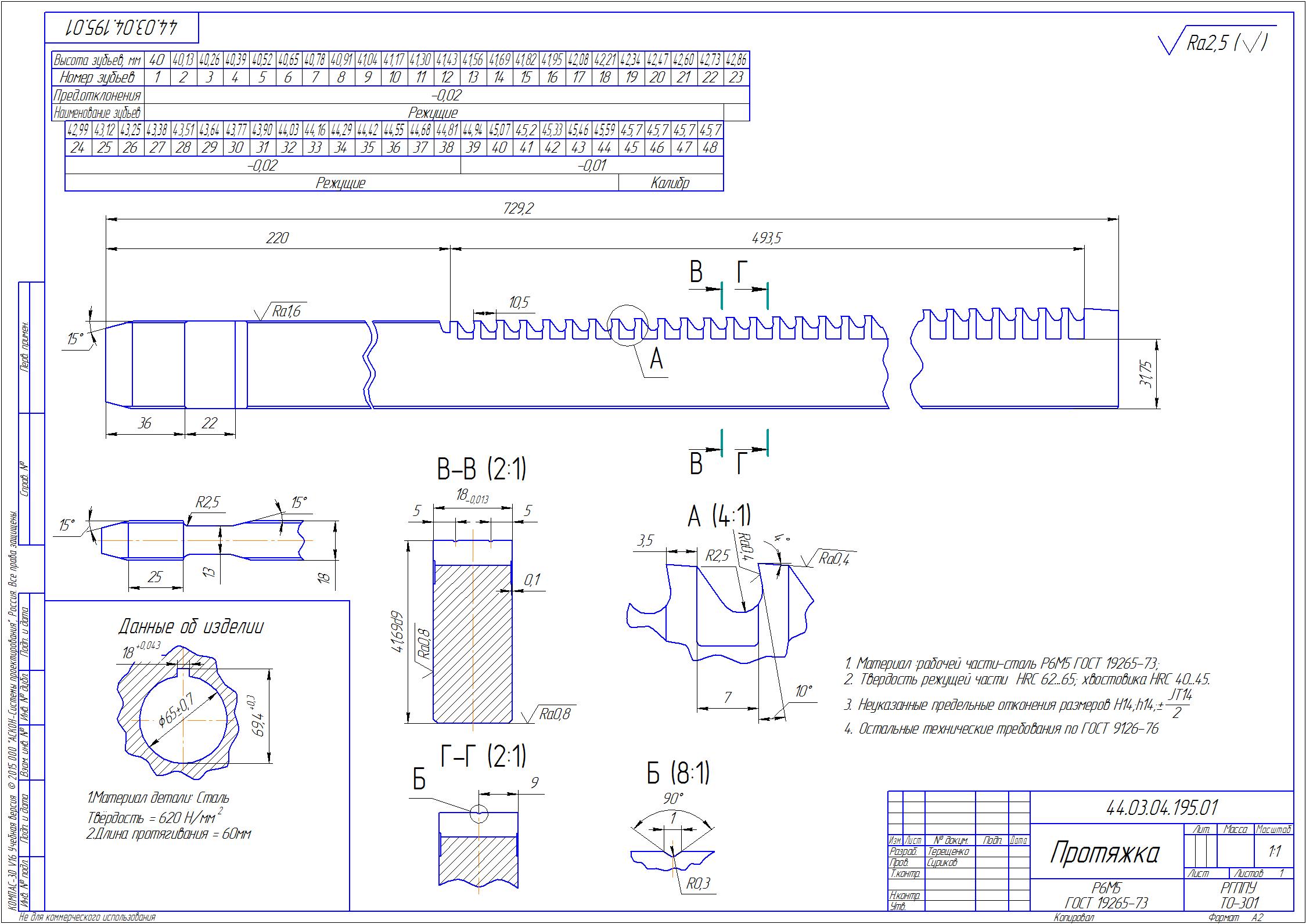Click the upside-down drawing number in the sheet corner
This screenshot has width=1306, height=924.
(x=122, y=27)
